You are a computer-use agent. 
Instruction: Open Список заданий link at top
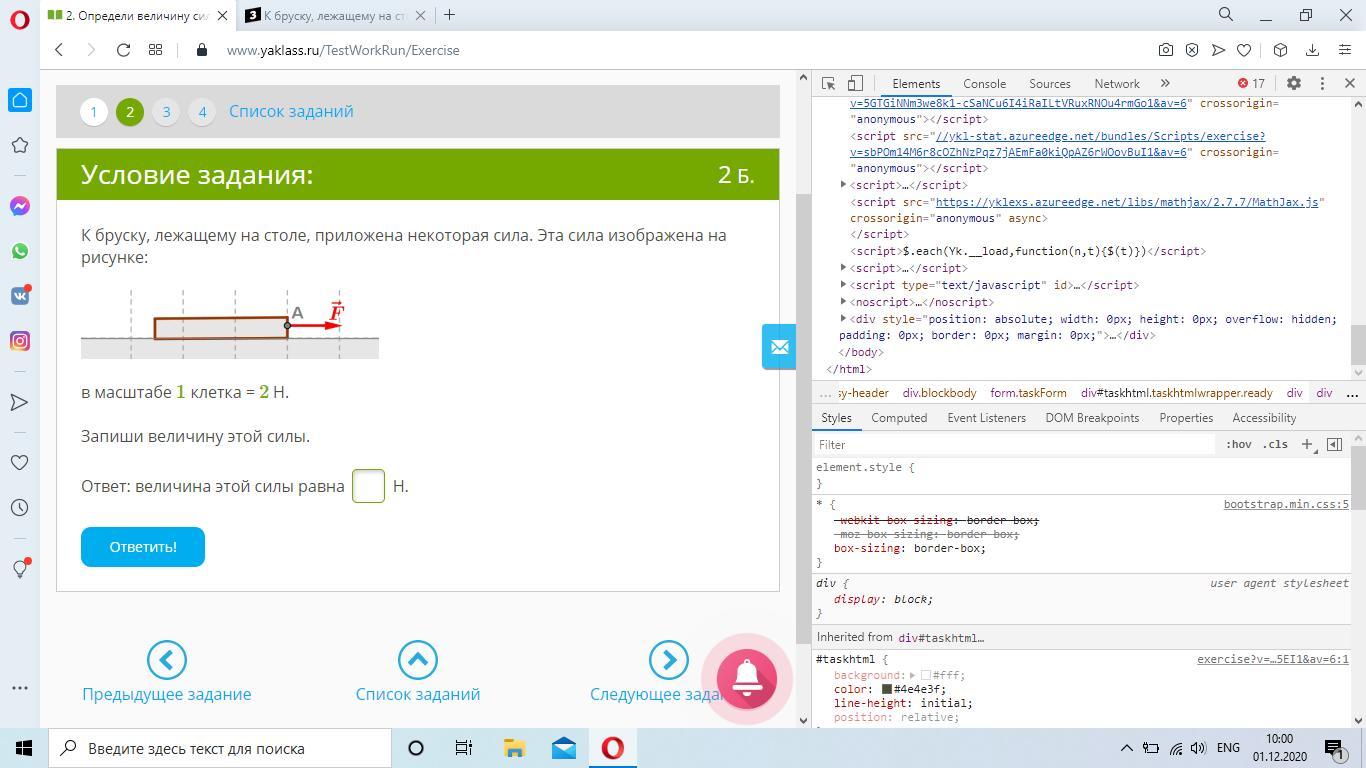[291, 111]
